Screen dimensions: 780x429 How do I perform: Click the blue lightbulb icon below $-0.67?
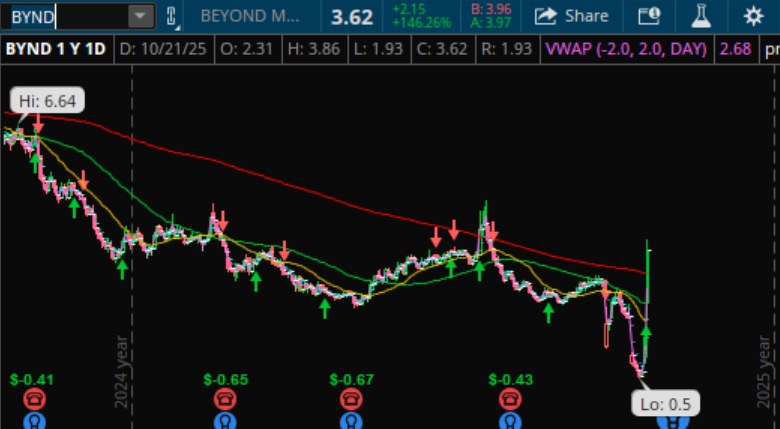[x=351, y=422]
